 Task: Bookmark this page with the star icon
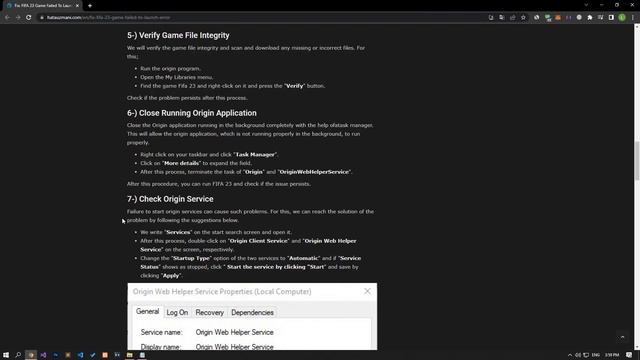pos(523,18)
